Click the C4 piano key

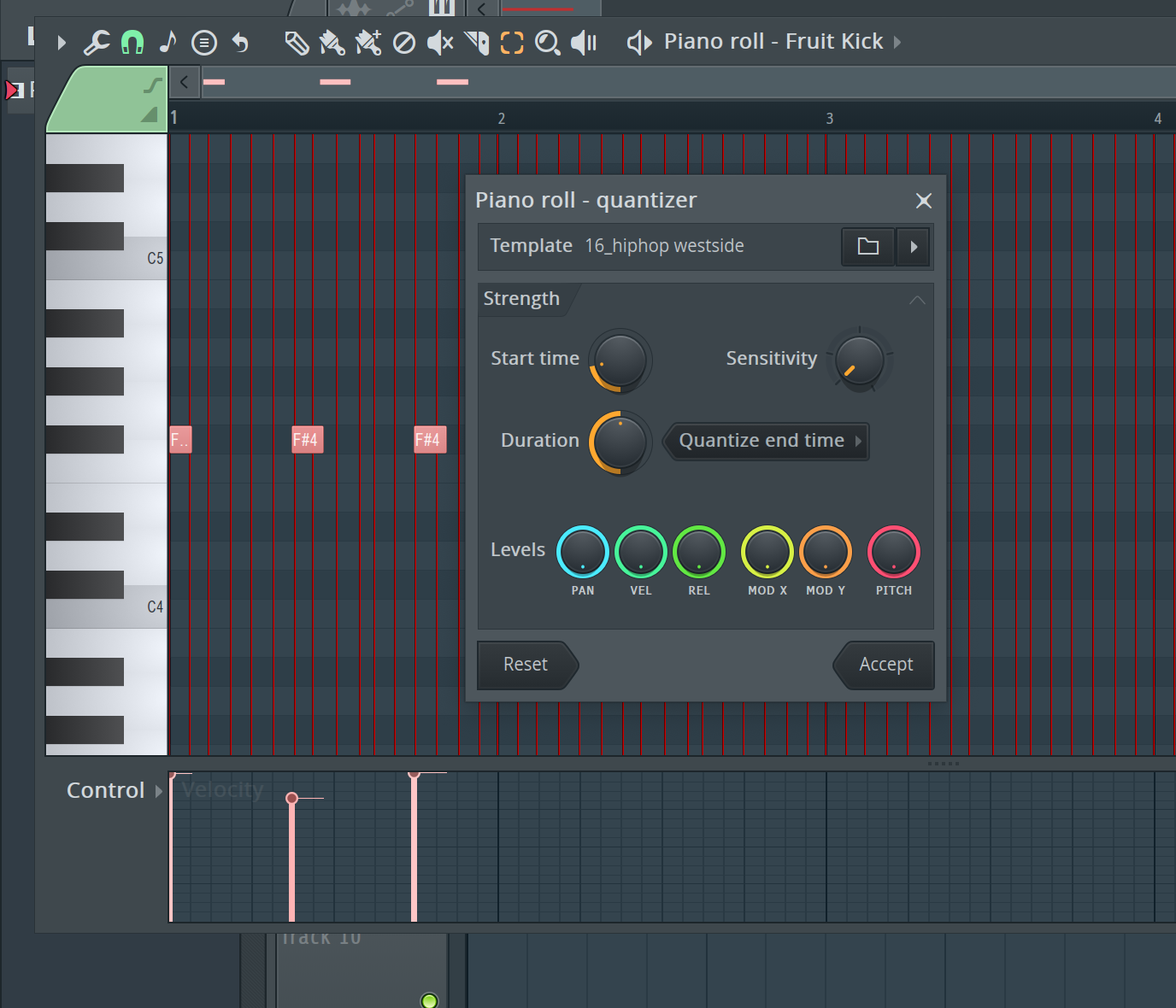pyautogui.click(x=106, y=607)
